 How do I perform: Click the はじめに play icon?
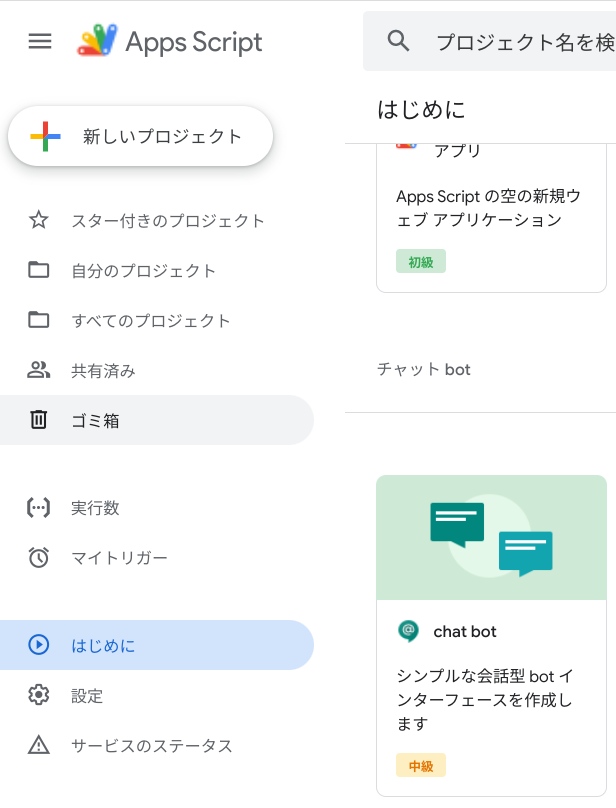point(38,645)
